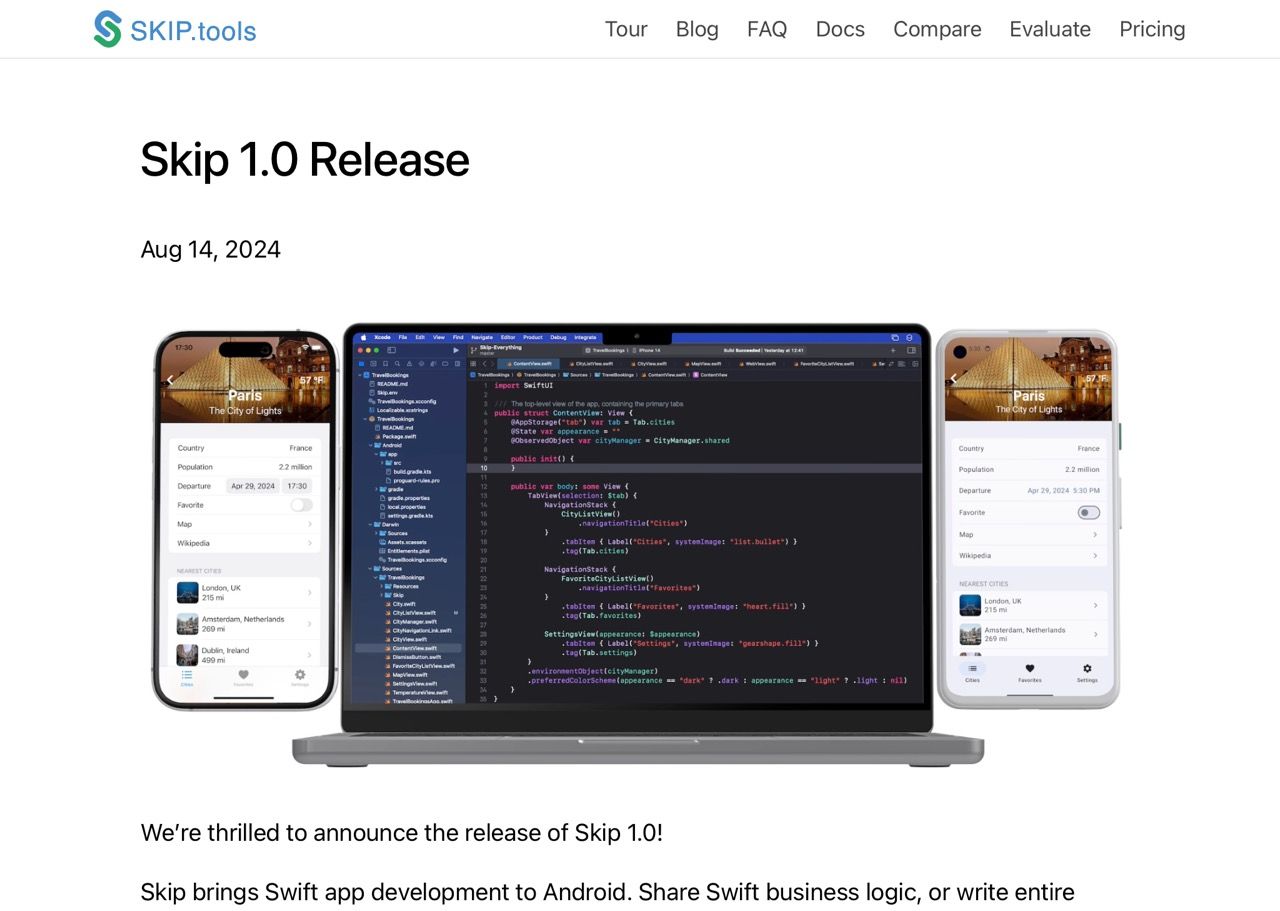Image resolution: width=1280 pixels, height=911 pixels.
Task: Select the London, UK thumbnail on the iPhone
Action: coord(187,592)
